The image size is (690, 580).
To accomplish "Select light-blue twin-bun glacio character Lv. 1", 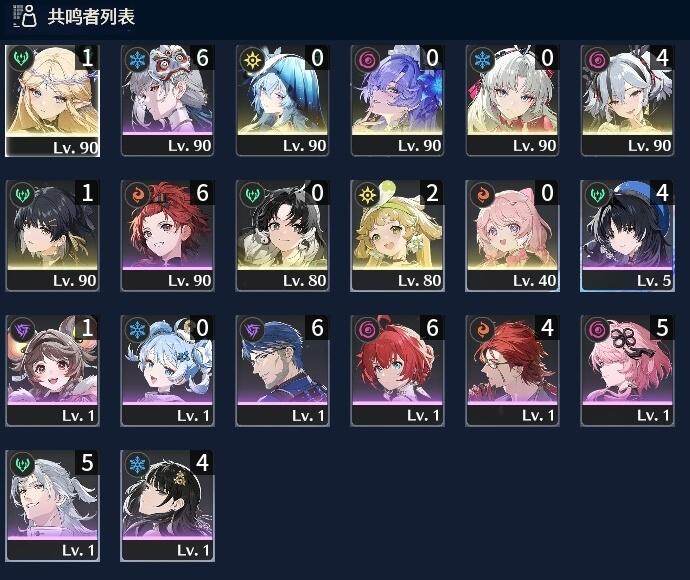I will tap(168, 371).
